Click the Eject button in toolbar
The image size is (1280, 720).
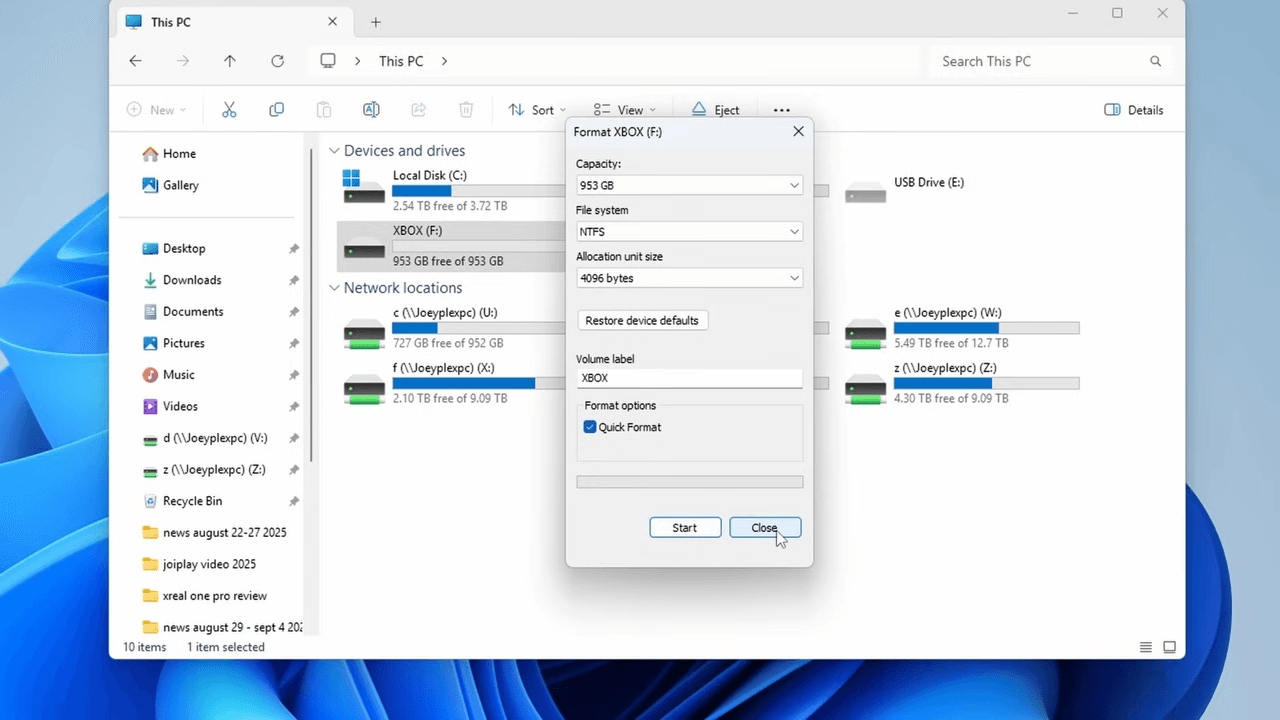(715, 110)
